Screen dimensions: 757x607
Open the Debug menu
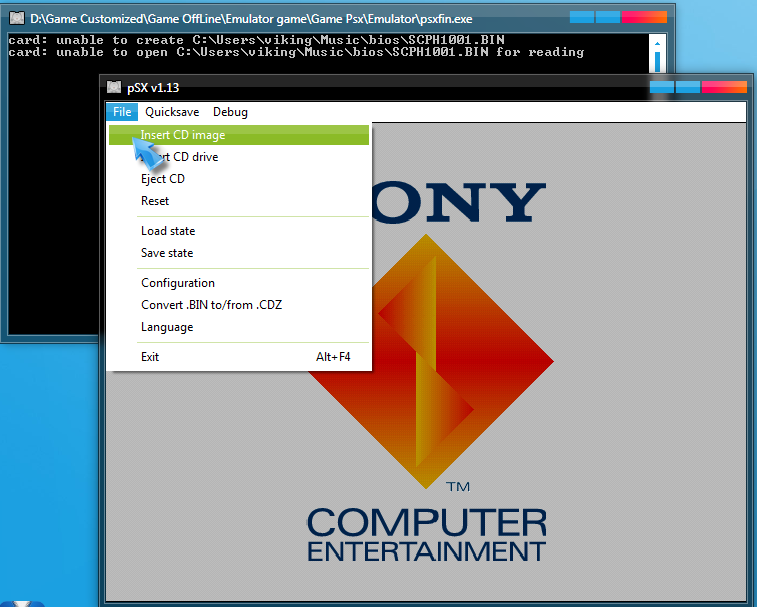(x=230, y=112)
